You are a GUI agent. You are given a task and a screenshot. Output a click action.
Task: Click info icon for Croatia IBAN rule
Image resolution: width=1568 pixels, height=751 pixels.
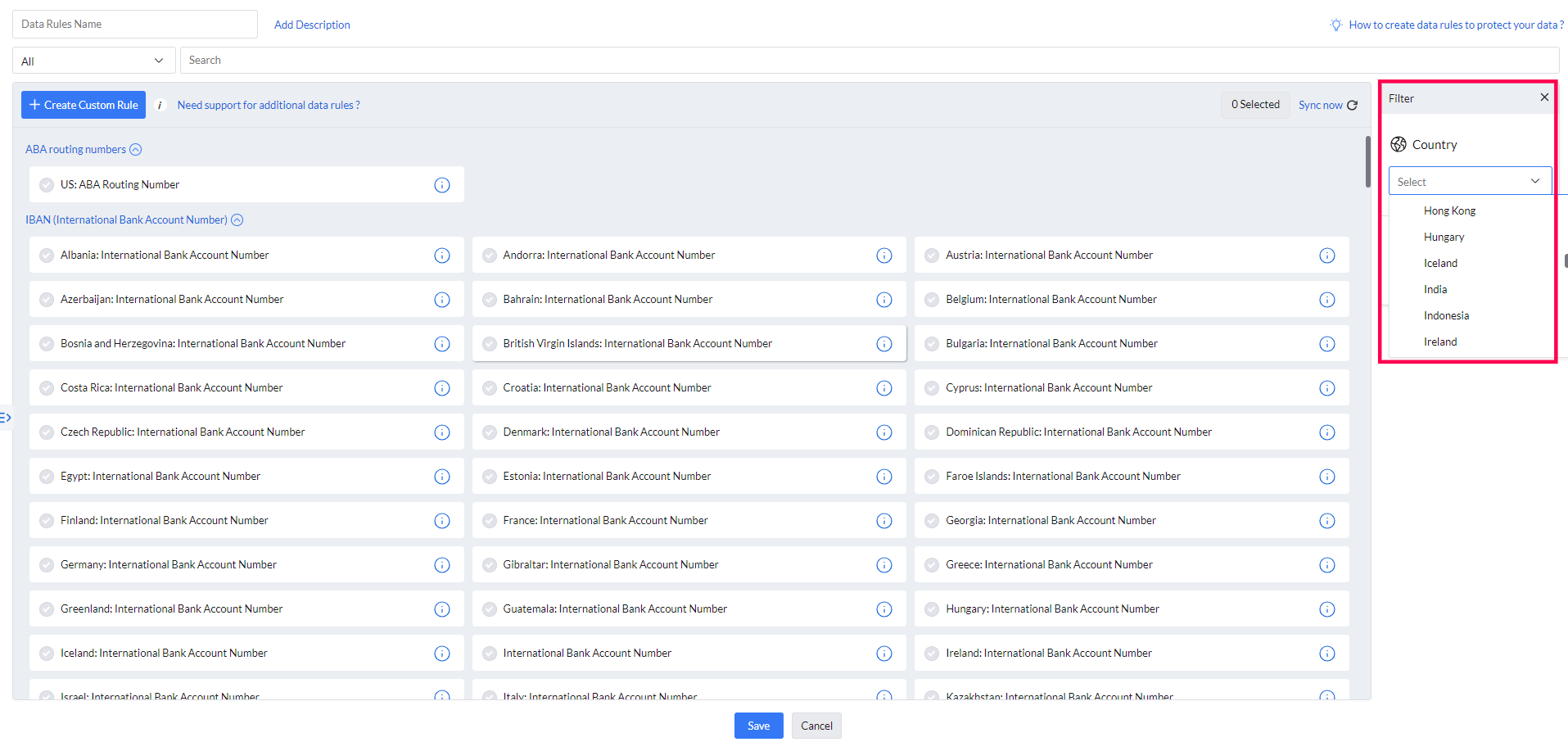[x=884, y=388]
